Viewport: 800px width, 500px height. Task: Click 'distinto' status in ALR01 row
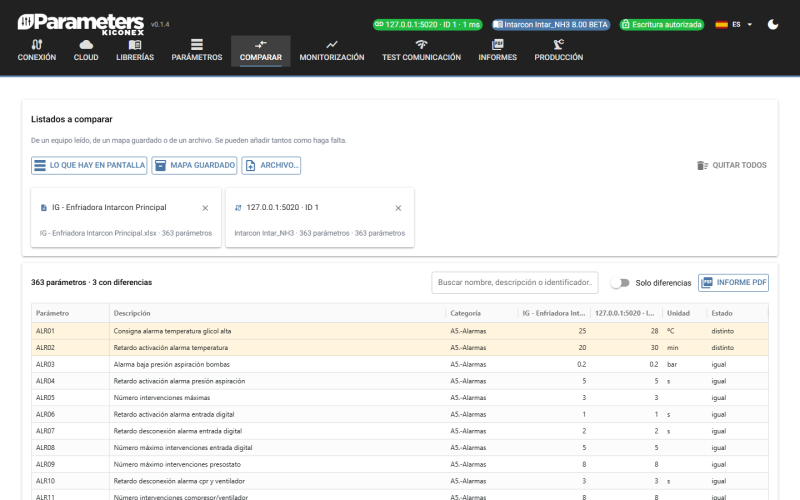coord(722,331)
